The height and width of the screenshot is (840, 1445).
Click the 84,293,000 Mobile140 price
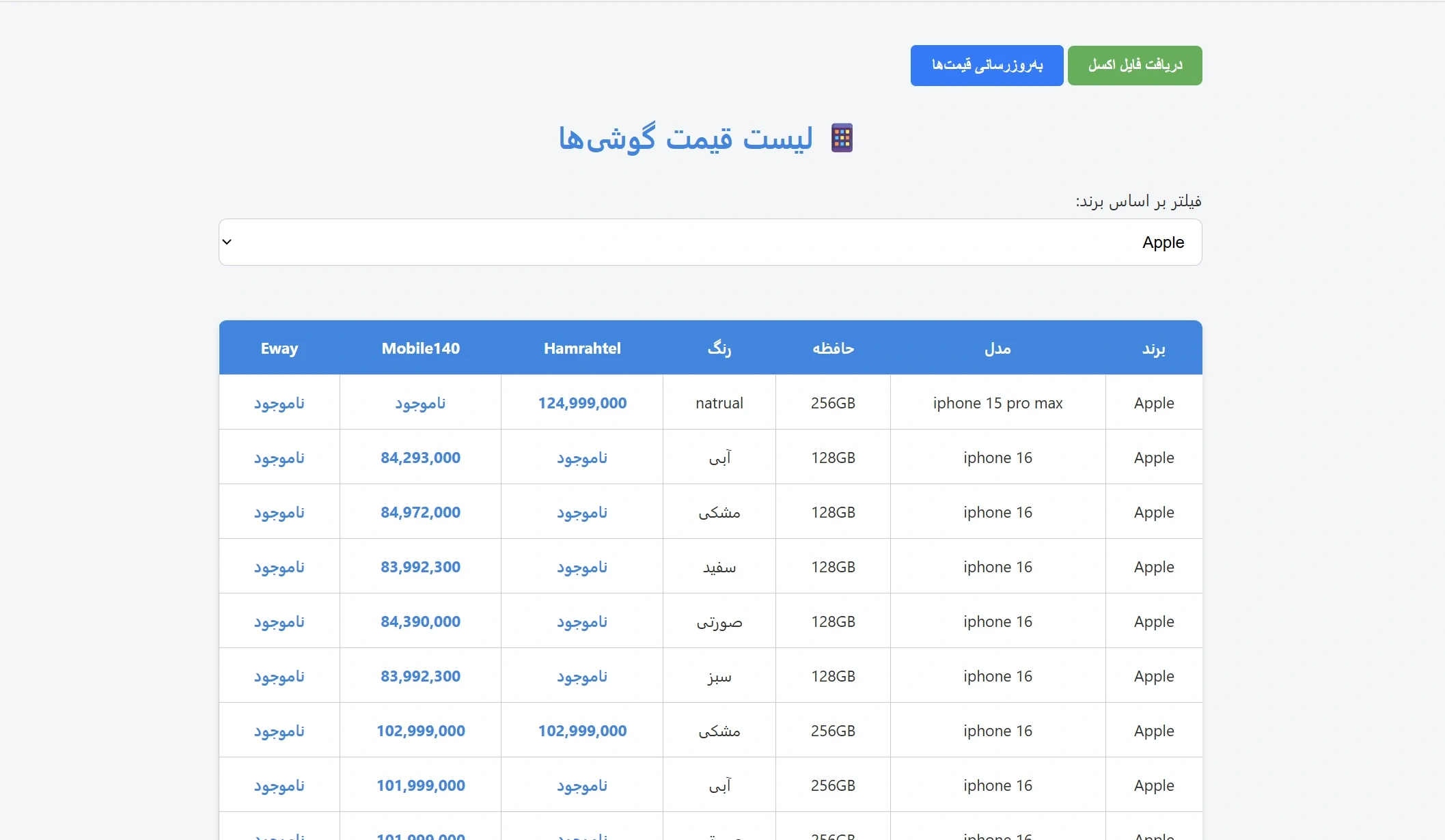(421, 458)
